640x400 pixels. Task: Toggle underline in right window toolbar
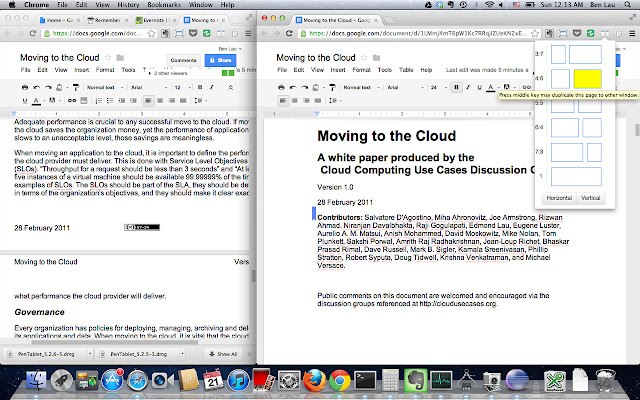coord(480,87)
